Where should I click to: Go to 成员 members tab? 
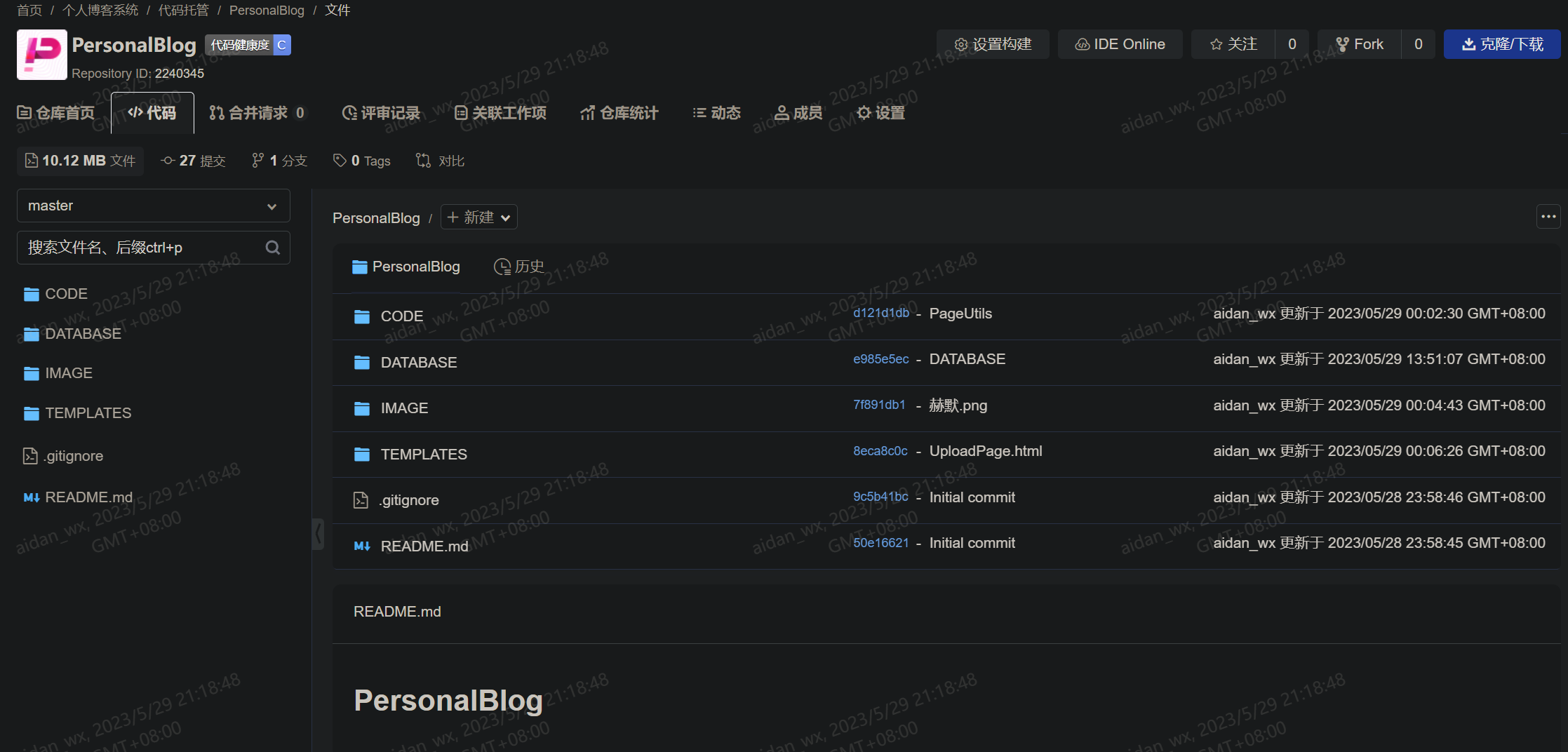pyautogui.click(x=798, y=113)
